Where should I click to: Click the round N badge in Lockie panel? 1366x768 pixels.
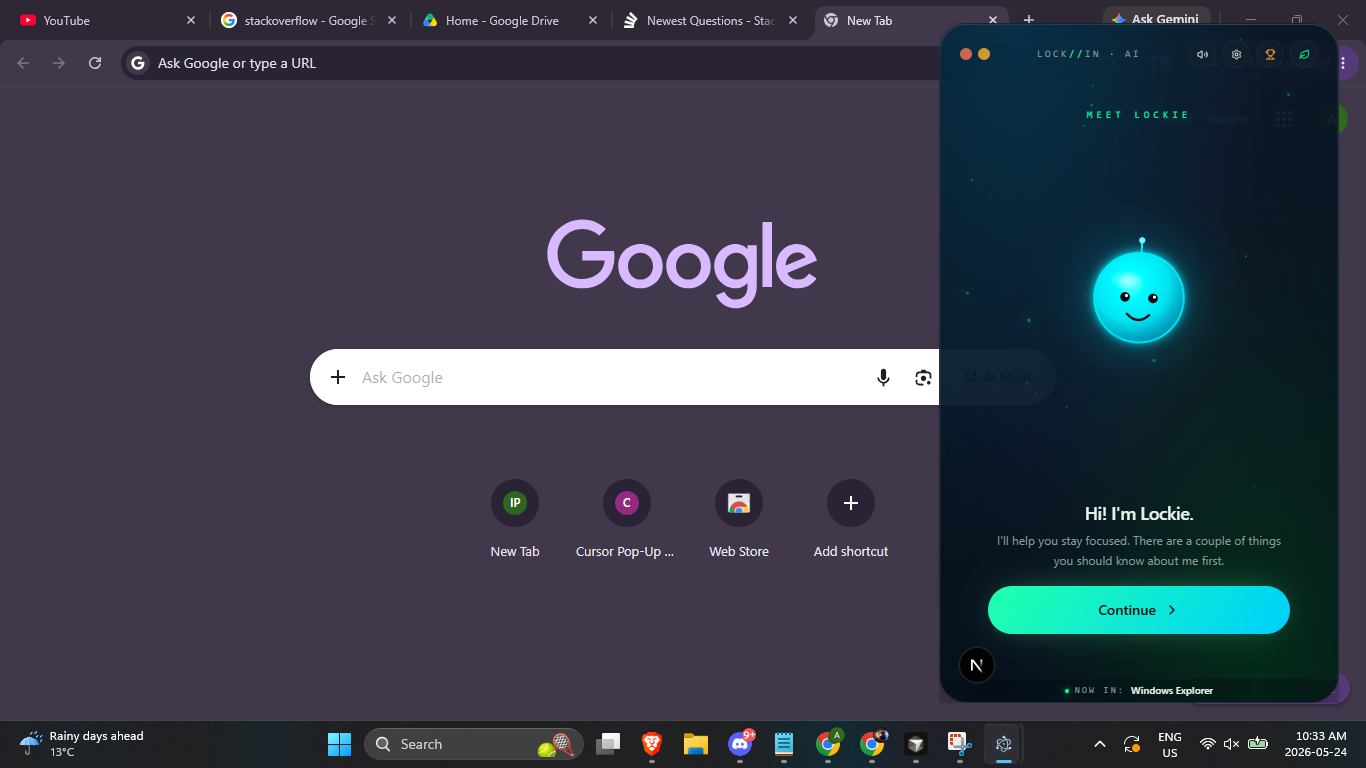977,665
